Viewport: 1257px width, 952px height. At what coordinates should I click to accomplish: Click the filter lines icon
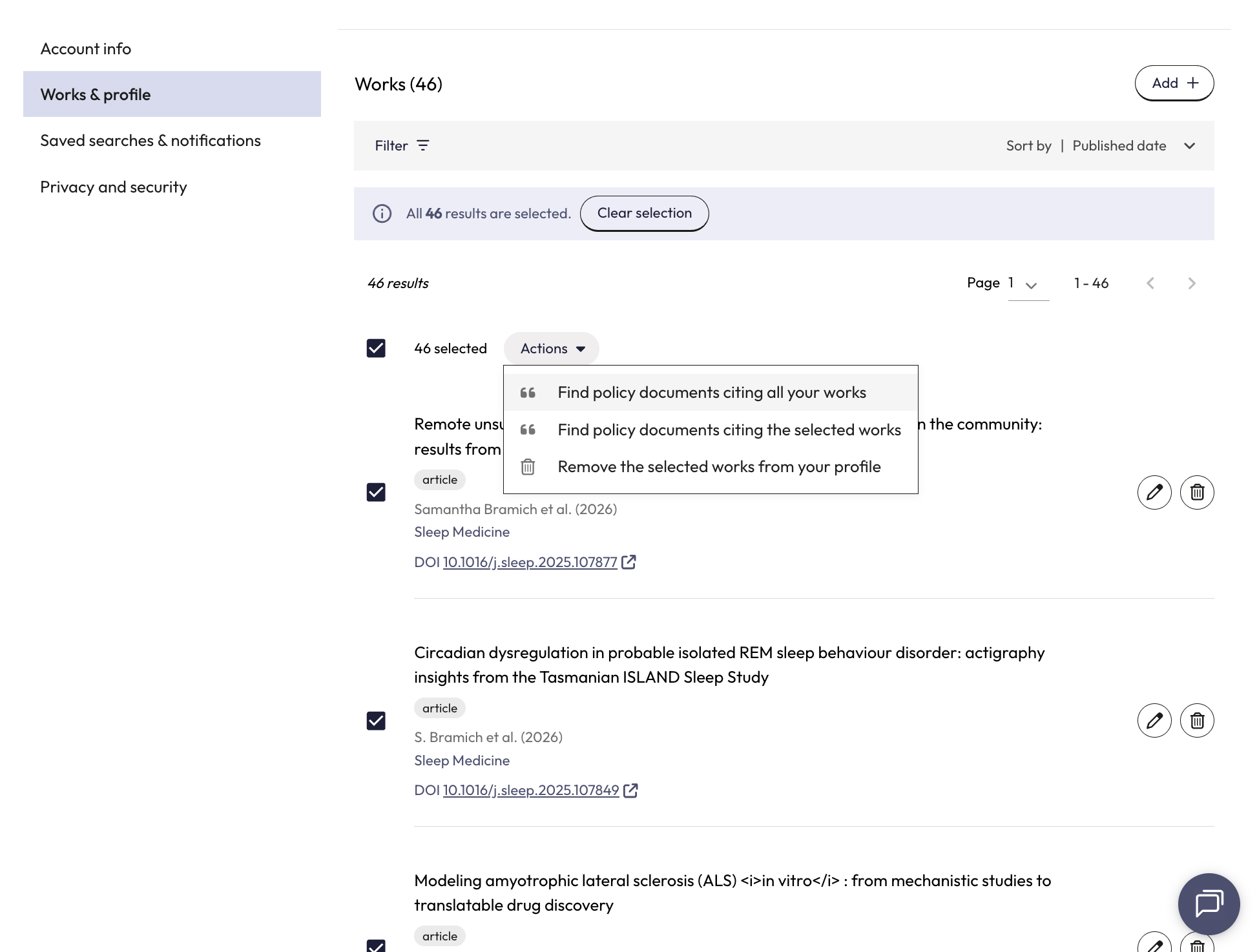coord(423,146)
